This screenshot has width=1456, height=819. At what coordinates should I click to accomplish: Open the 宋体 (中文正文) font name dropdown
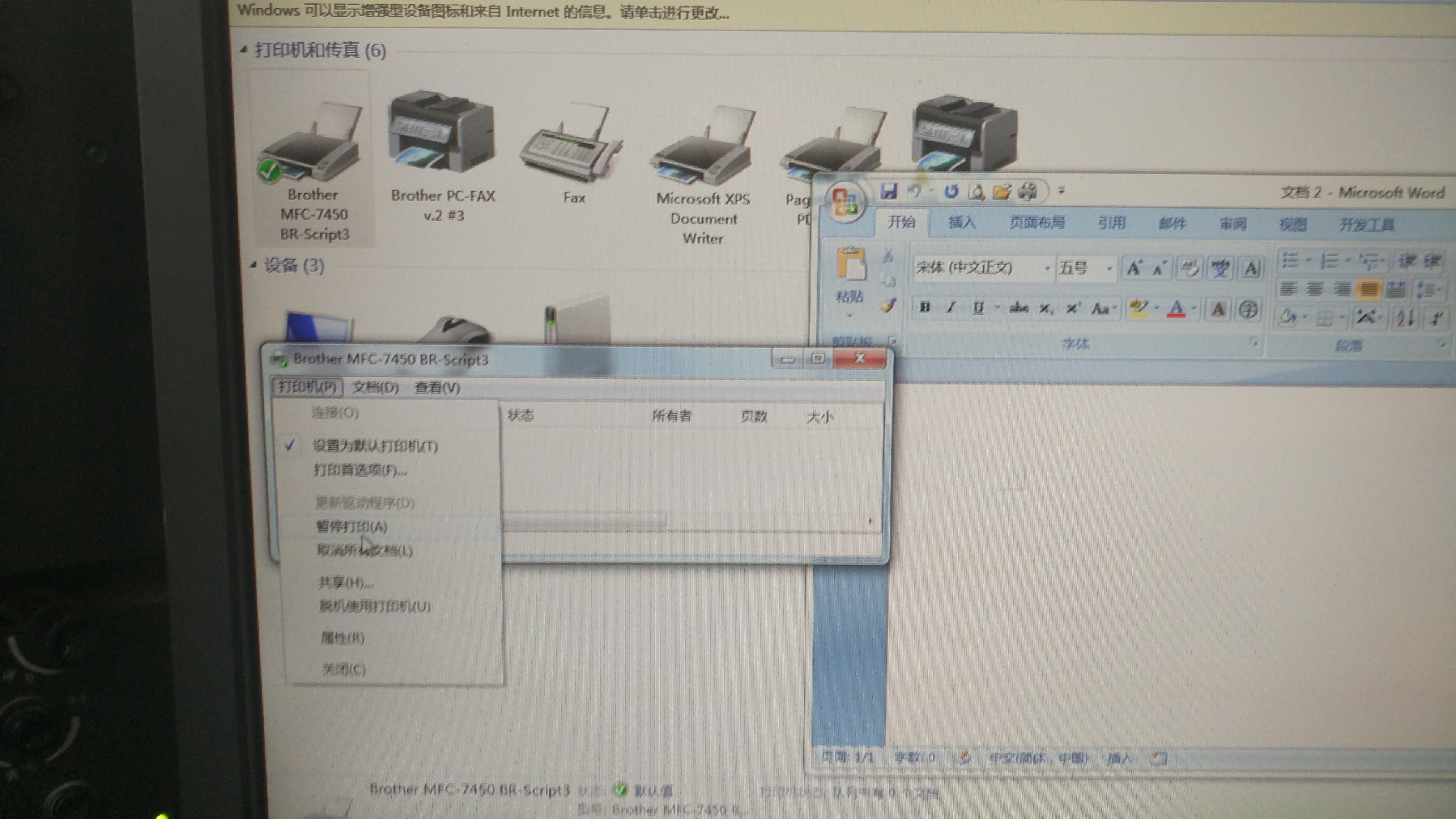(1047, 268)
